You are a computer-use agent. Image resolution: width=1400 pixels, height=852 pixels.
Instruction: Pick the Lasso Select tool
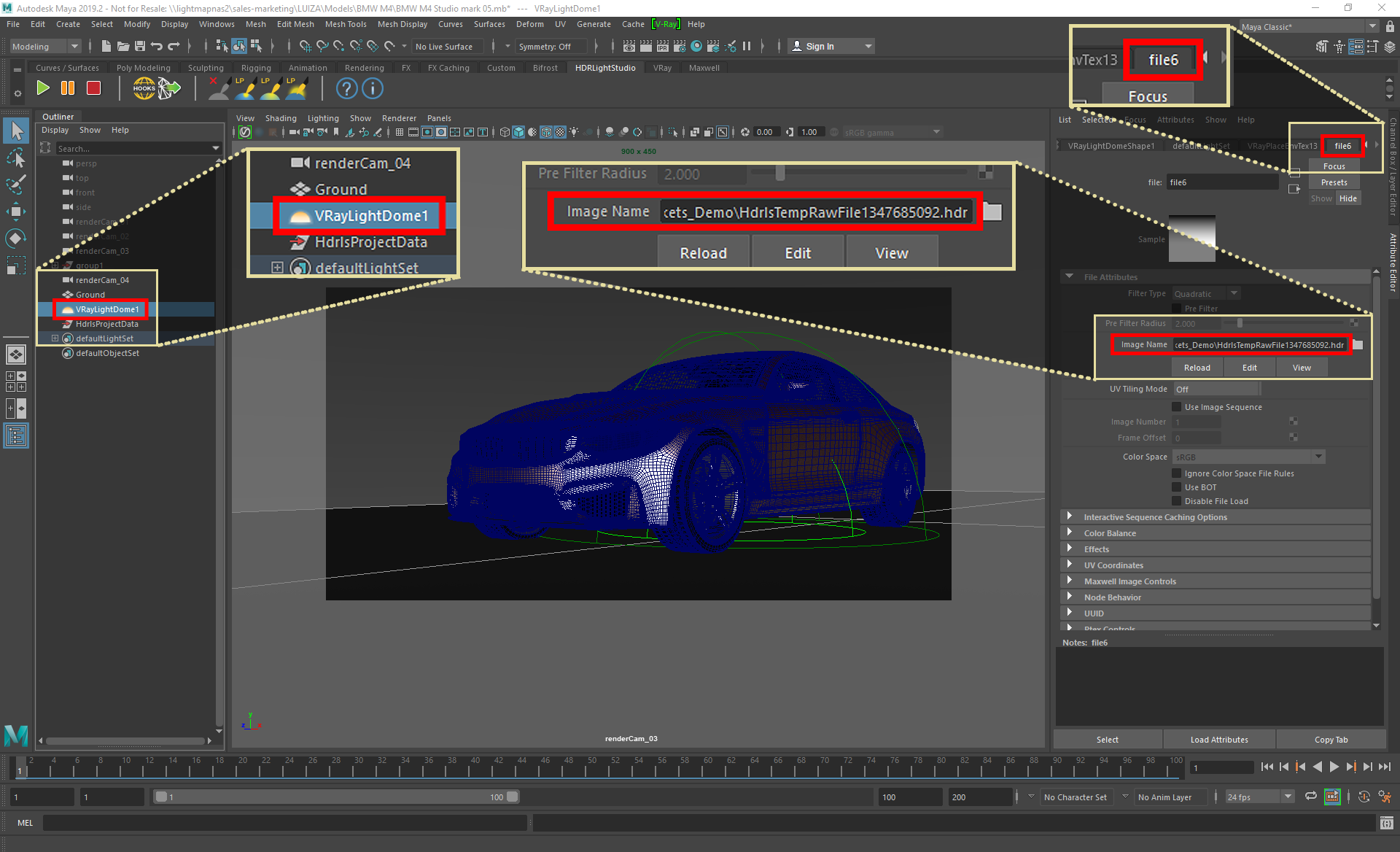click(x=16, y=158)
